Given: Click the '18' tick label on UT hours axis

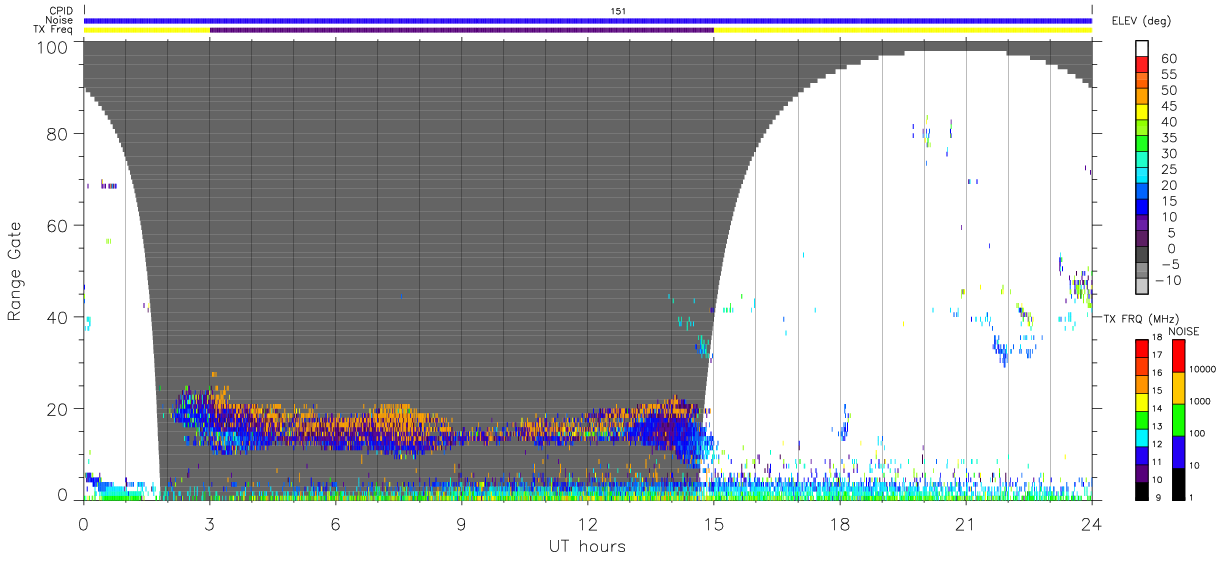Looking at the screenshot, I should [x=840, y=524].
